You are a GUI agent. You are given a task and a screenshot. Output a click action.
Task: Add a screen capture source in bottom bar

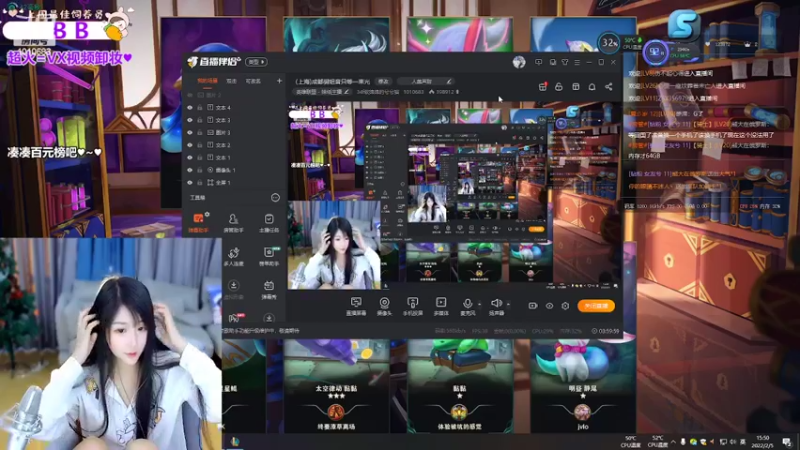tap(356, 306)
